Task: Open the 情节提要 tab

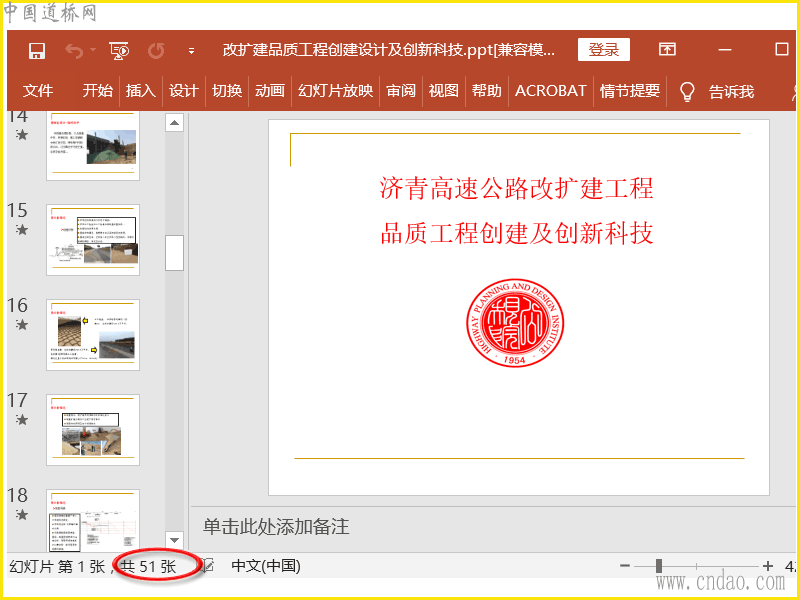Action: coord(630,91)
